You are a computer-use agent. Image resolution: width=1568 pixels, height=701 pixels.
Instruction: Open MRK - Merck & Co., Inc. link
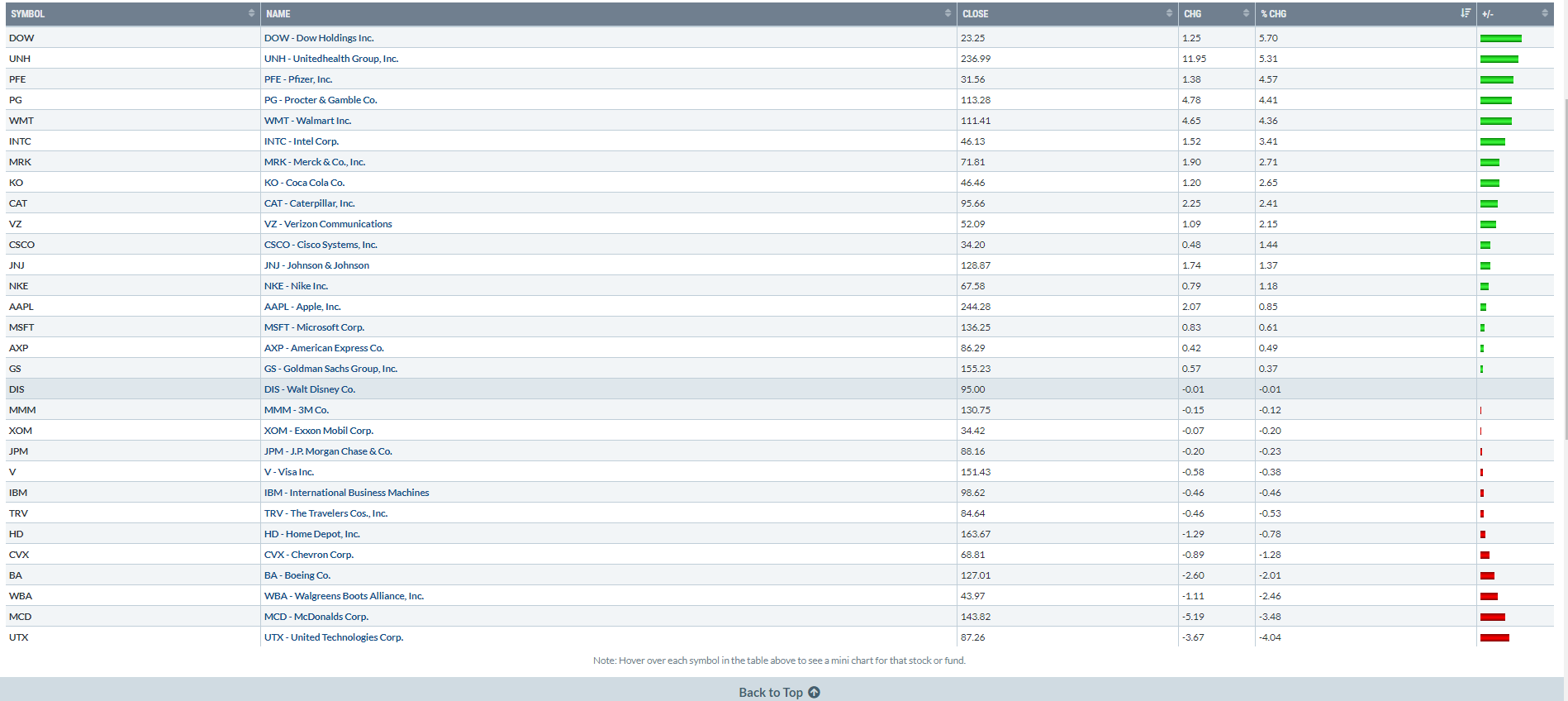pos(315,162)
